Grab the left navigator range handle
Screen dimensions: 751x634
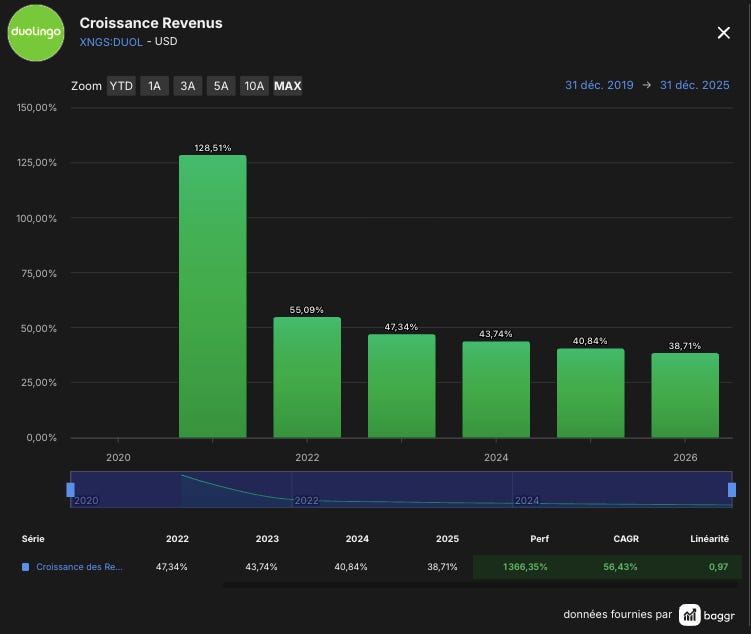point(70,490)
